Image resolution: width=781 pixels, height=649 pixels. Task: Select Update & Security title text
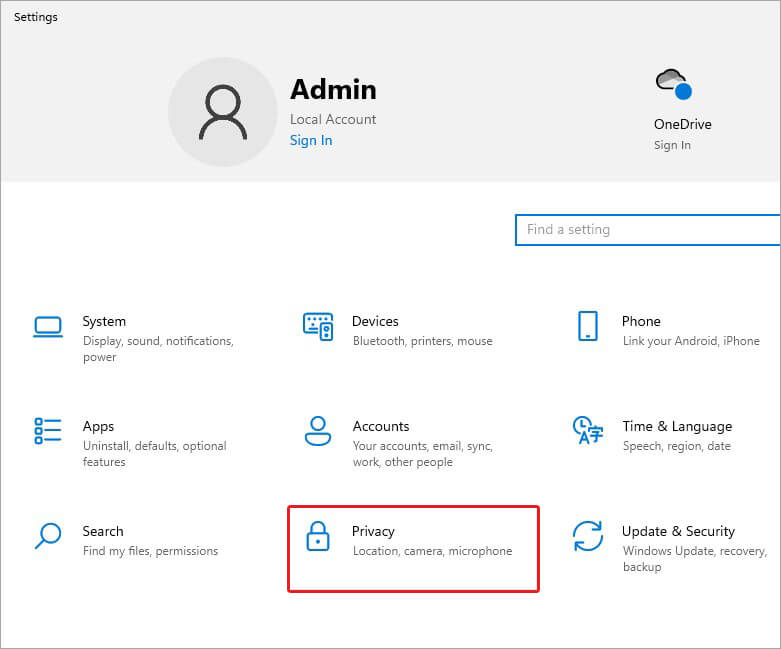pos(678,532)
